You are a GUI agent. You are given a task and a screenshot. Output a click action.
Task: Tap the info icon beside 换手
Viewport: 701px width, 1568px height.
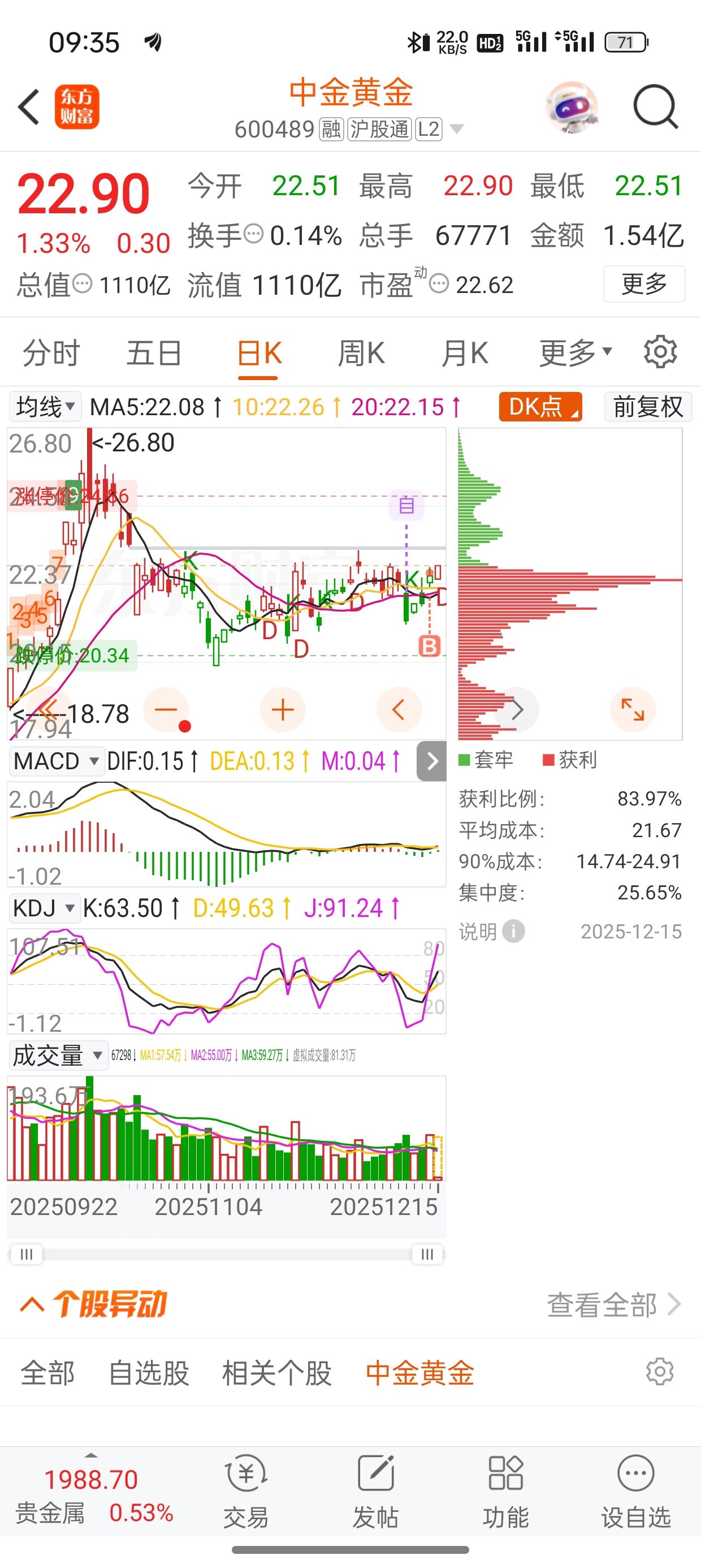(x=253, y=234)
